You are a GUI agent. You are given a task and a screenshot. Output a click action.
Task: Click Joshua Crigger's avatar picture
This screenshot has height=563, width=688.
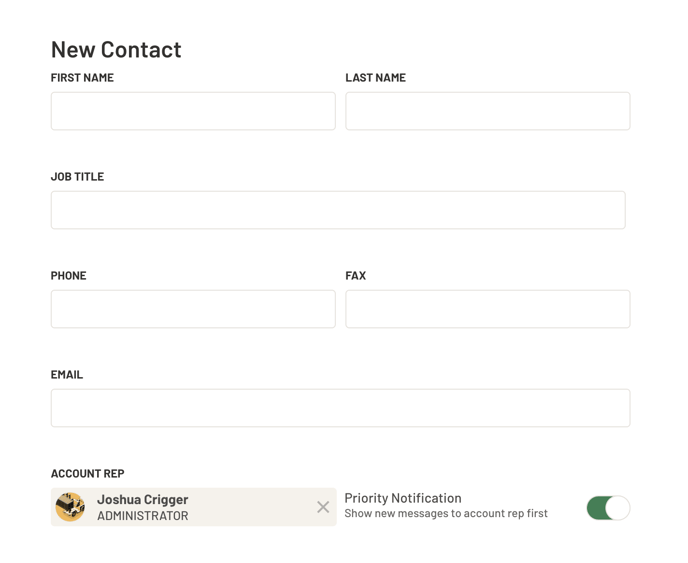point(70,507)
